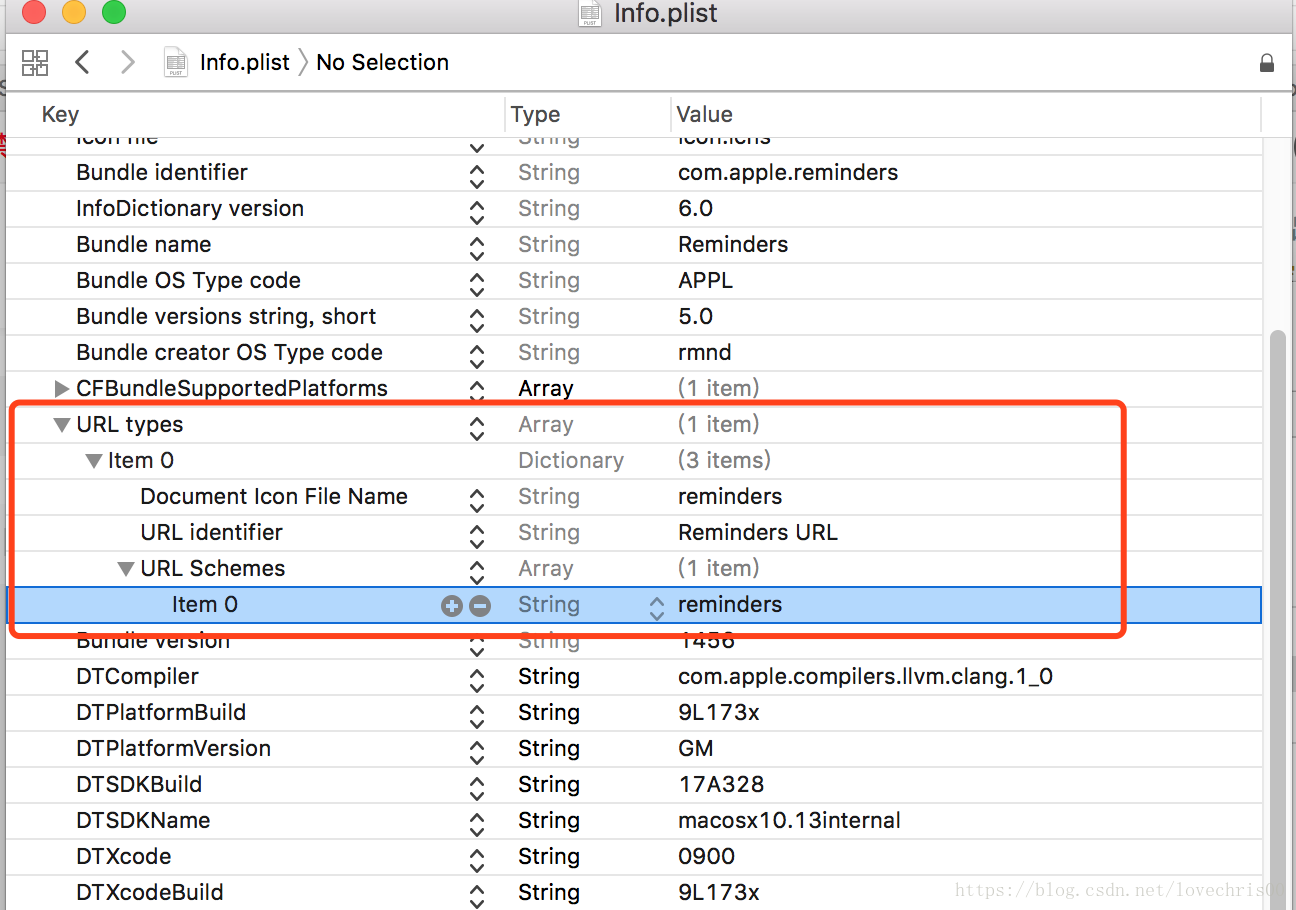The width and height of the screenshot is (1296, 910).
Task: Select the DTSDKBuild value 17A328
Action: (721, 784)
